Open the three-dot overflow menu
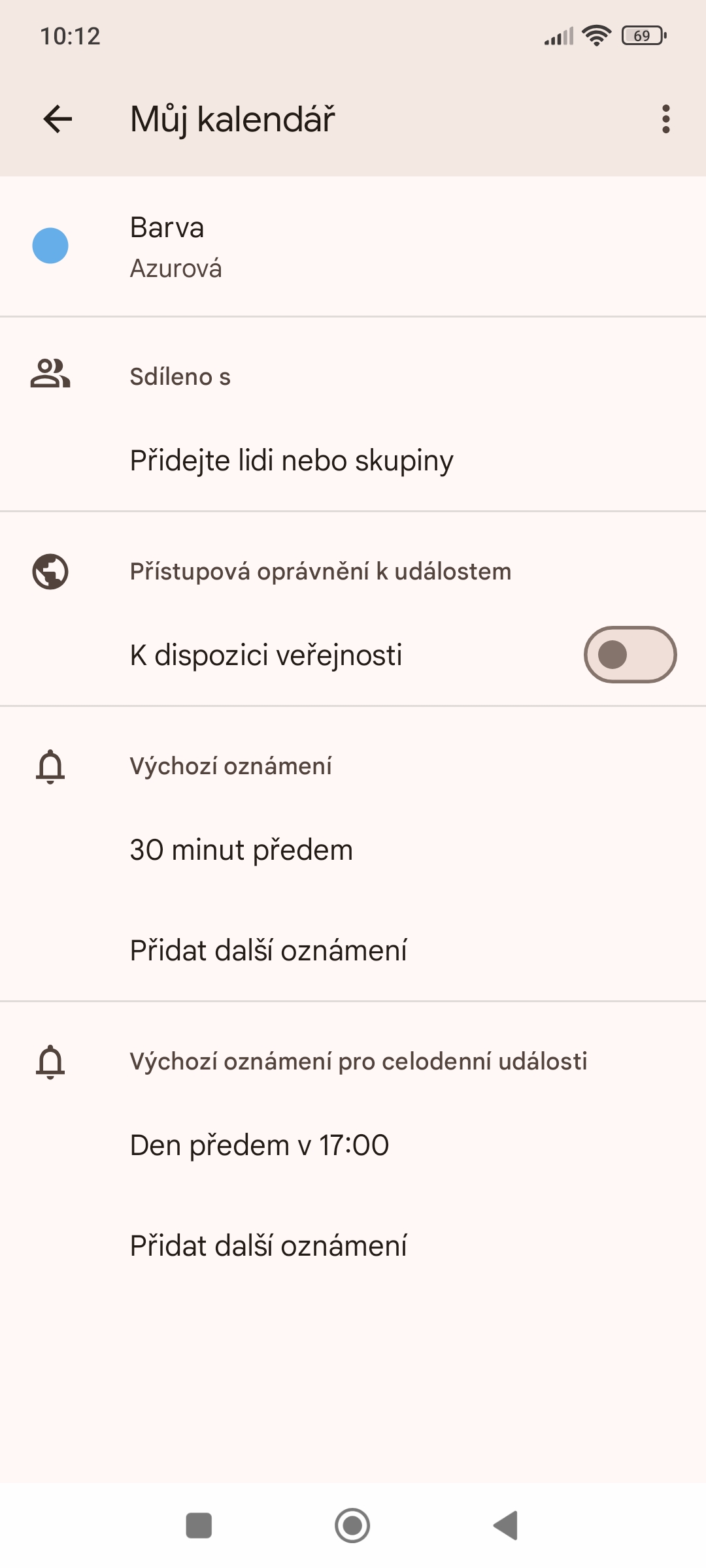Image resolution: width=706 pixels, height=1568 pixels. click(665, 119)
